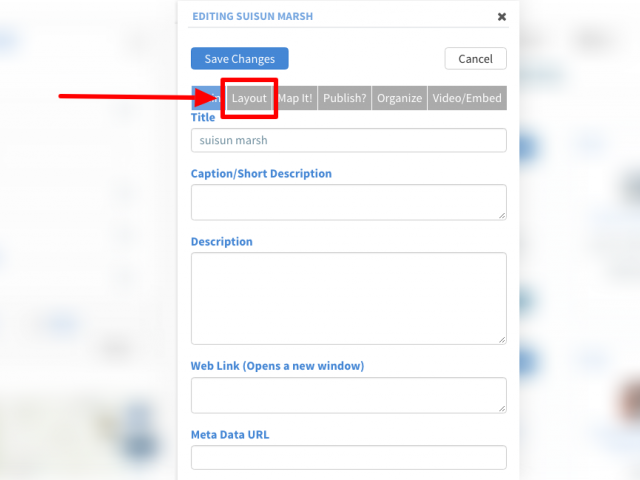This screenshot has height=480, width=640.
Task: Close the Editing Suisun Marsh dialog
Action: (502, 17)
